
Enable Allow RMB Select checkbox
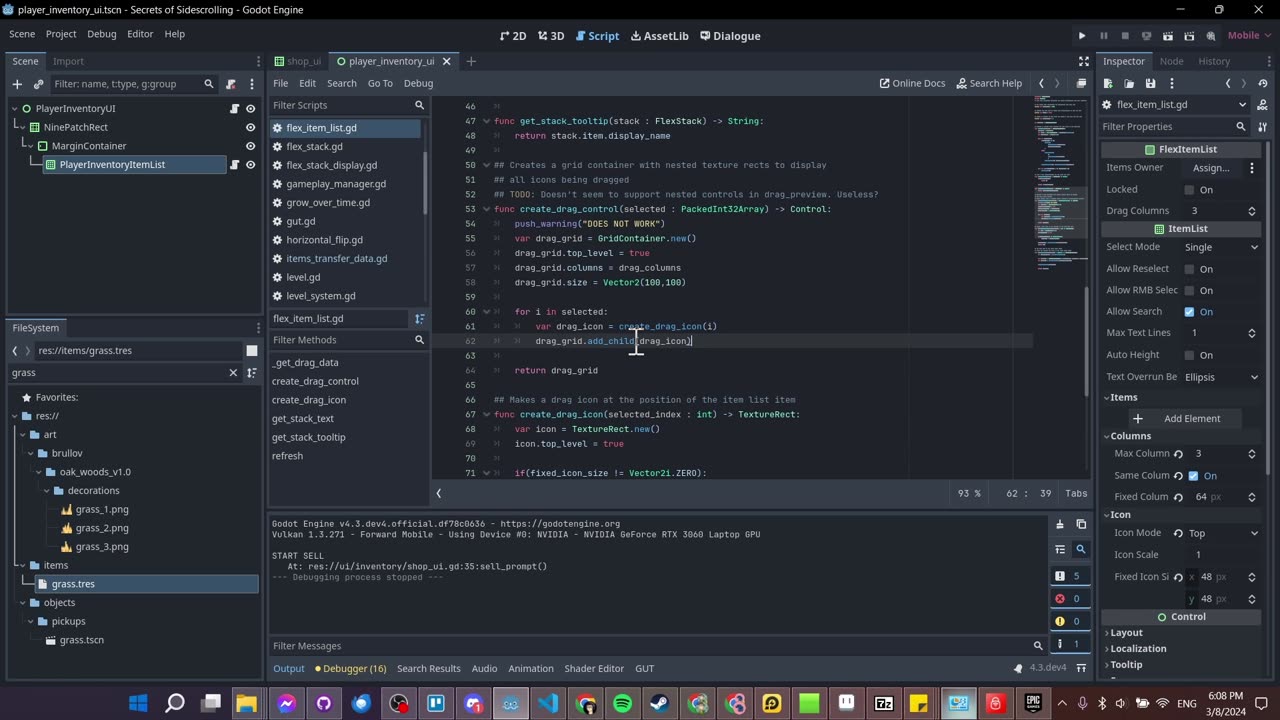1189,291
